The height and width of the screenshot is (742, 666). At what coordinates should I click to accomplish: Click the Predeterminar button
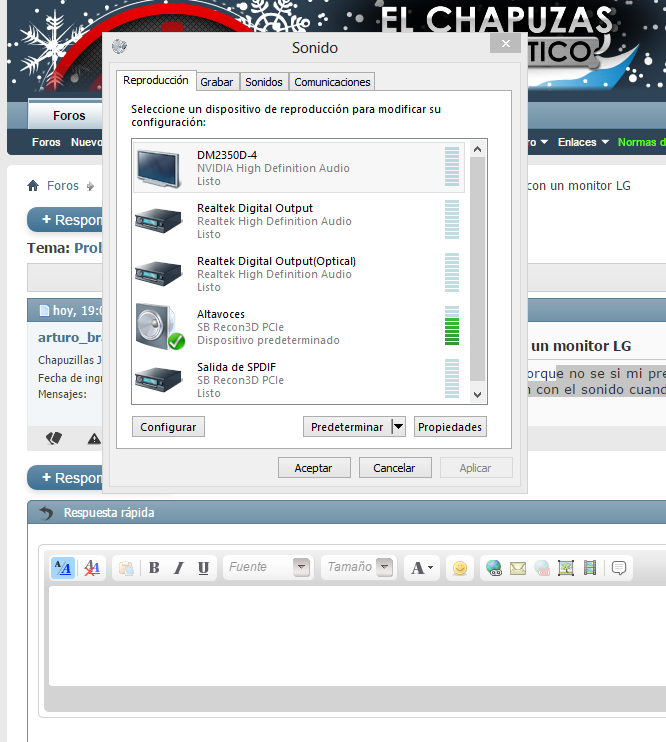(347, 427)
